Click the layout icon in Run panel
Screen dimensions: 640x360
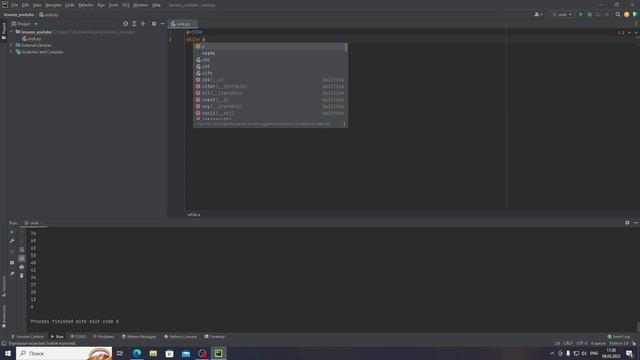12,262
